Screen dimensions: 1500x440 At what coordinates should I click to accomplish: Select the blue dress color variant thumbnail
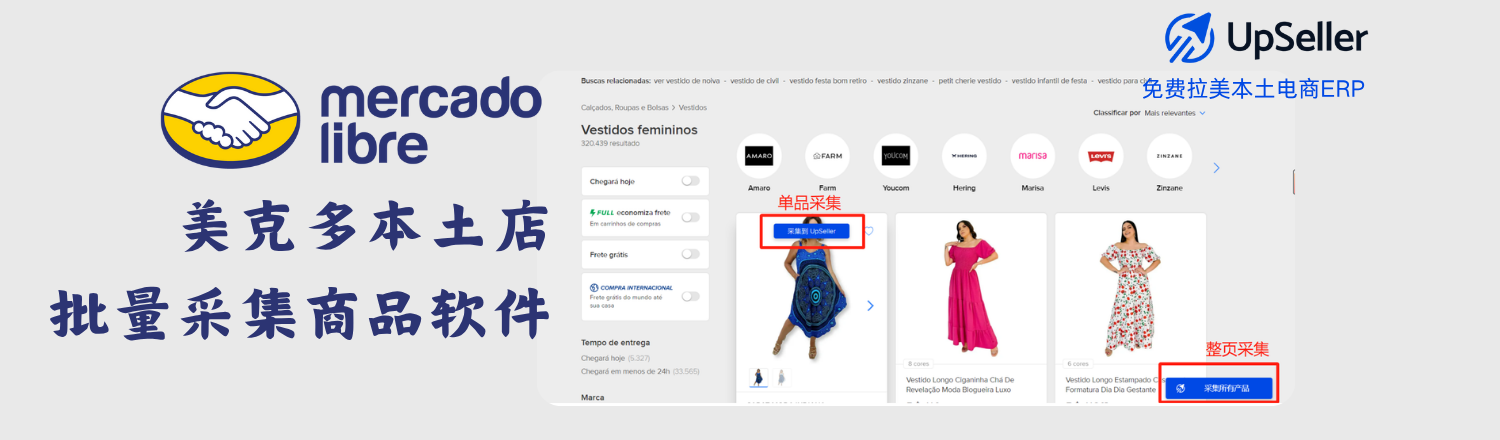(x=758, y=377)
